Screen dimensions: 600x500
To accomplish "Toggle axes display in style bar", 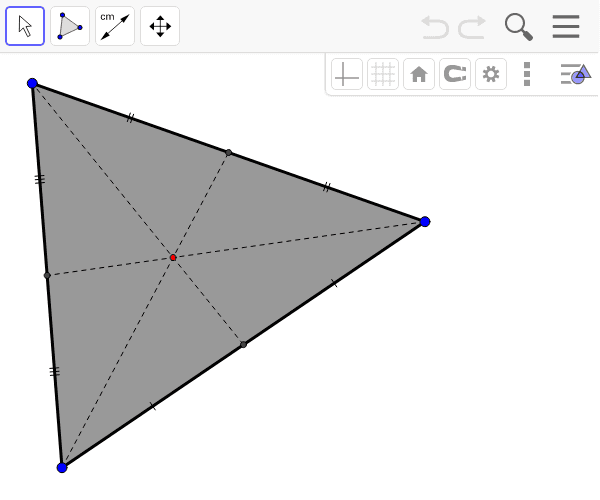I will coord(347,74).
